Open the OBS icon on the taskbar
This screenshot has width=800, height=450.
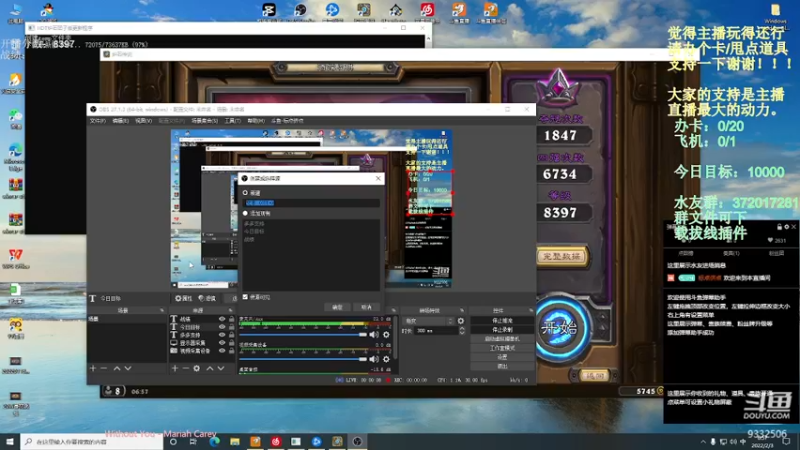tap(357, 441)
